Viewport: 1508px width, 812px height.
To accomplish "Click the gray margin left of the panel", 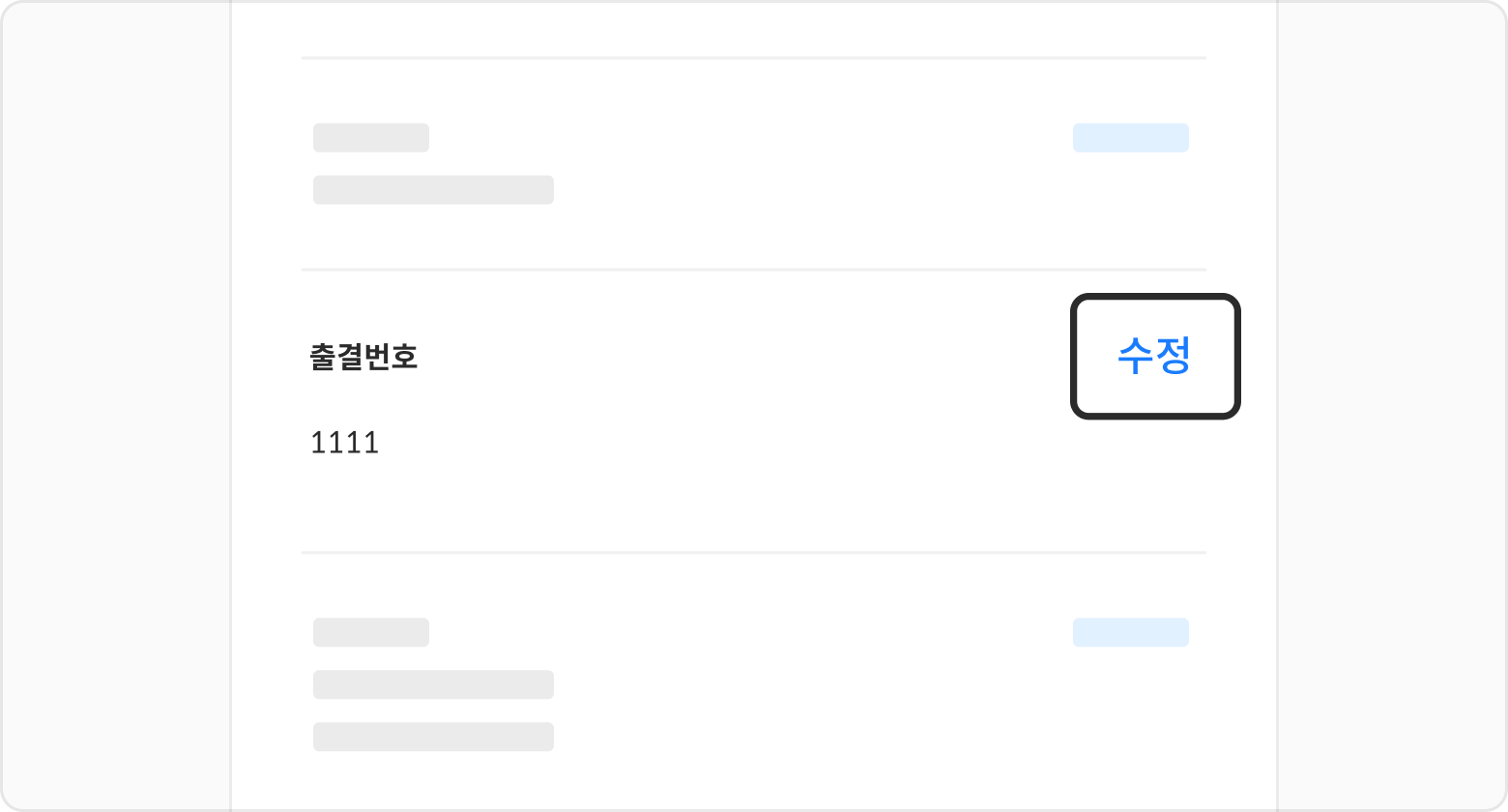I will coord(116,406).
